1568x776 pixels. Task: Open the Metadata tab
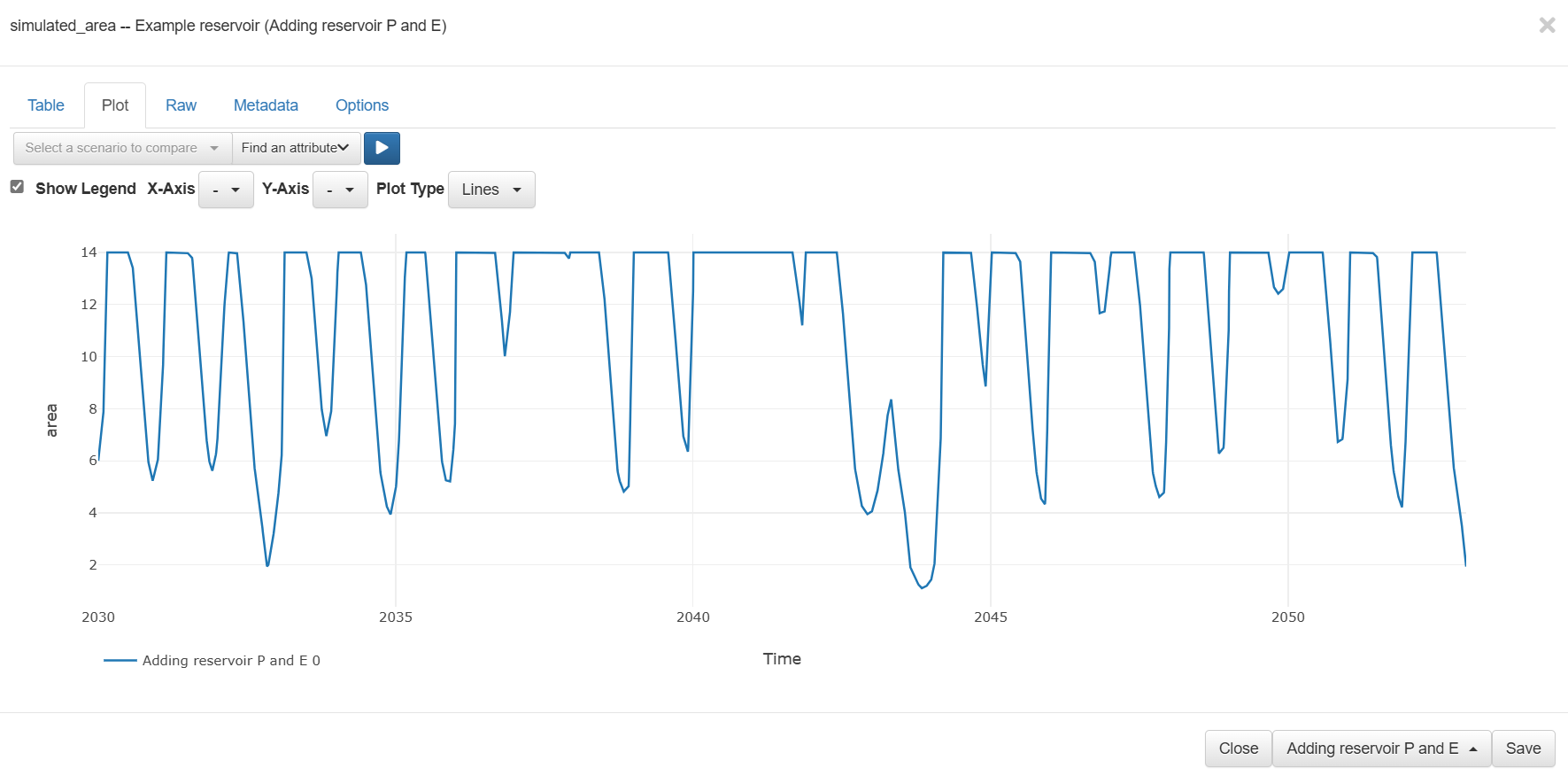(x=266, y=105)
